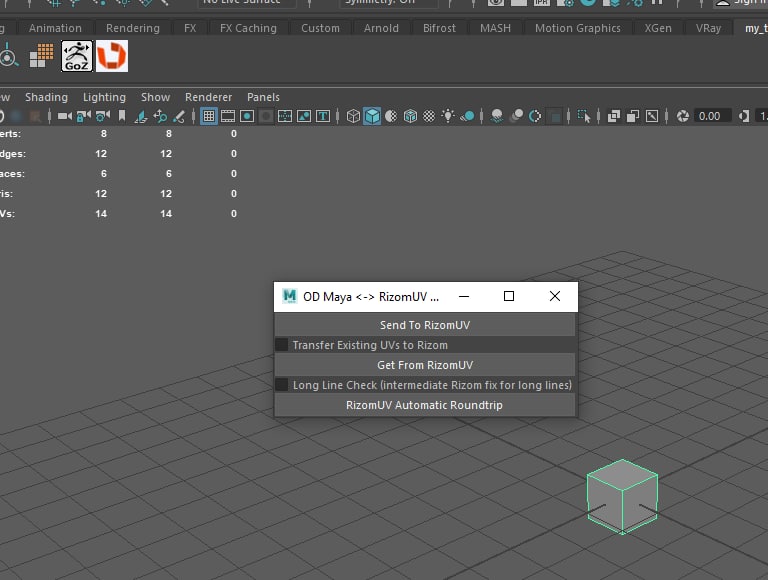The height and width of the screenshot is (580, 768).
Task: Open the MASH shelf tab
Action: click(x=495, y=28)
